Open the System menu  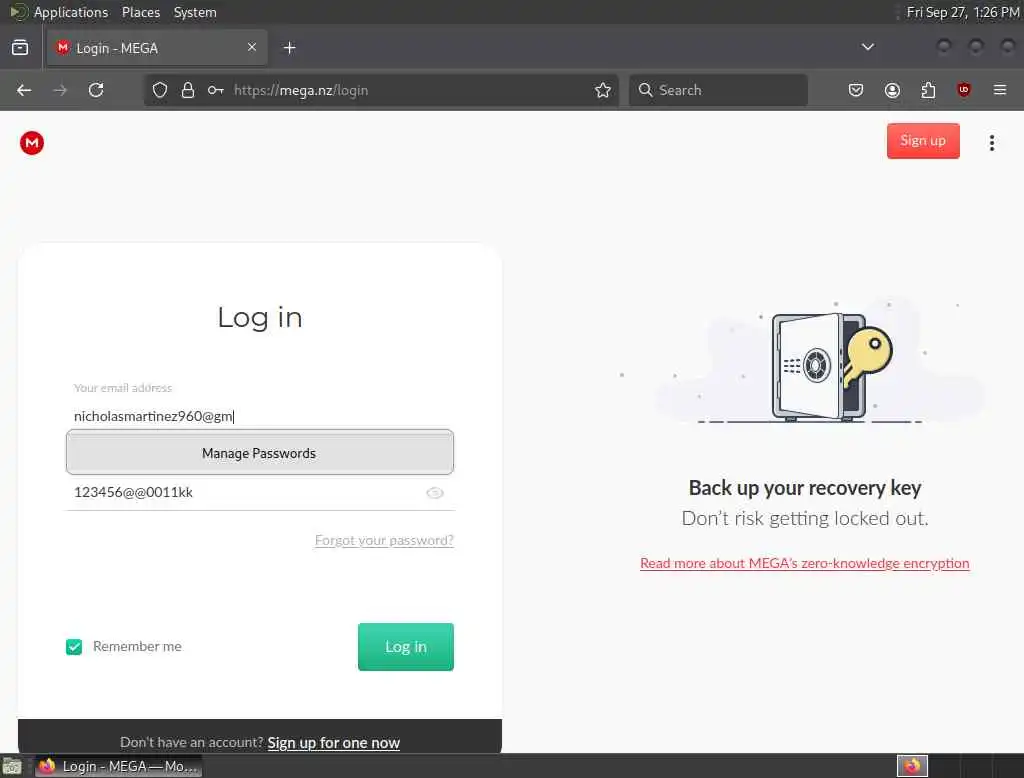tap(195, 12)
